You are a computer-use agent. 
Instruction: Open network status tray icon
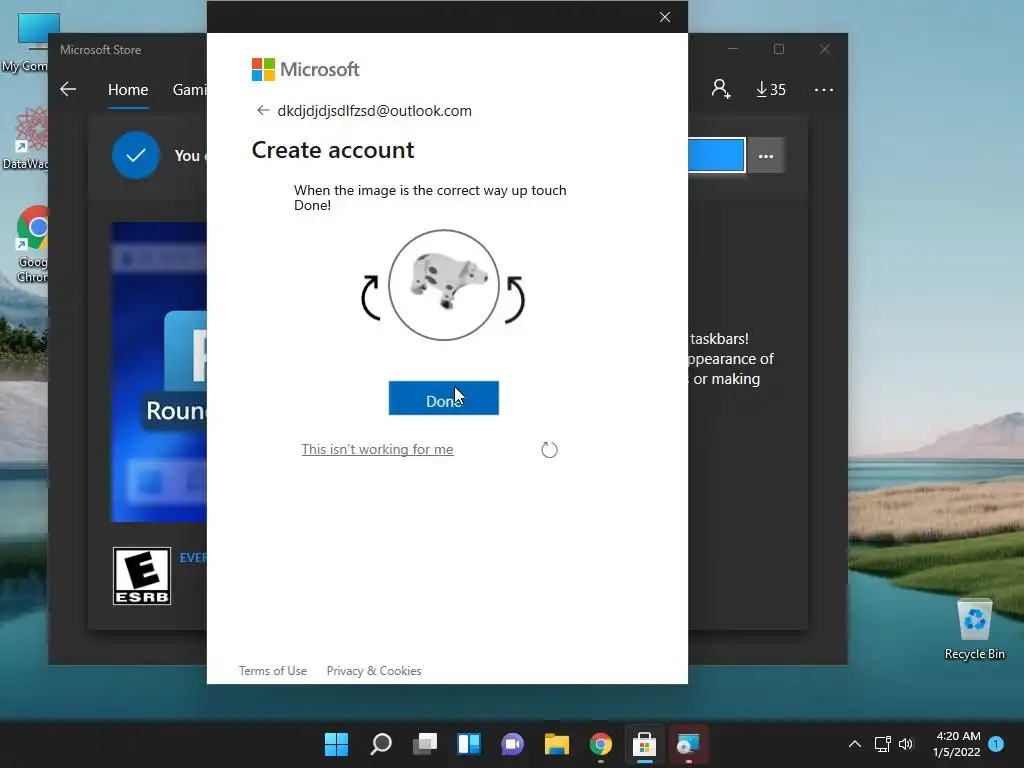[x=883, y=744]
